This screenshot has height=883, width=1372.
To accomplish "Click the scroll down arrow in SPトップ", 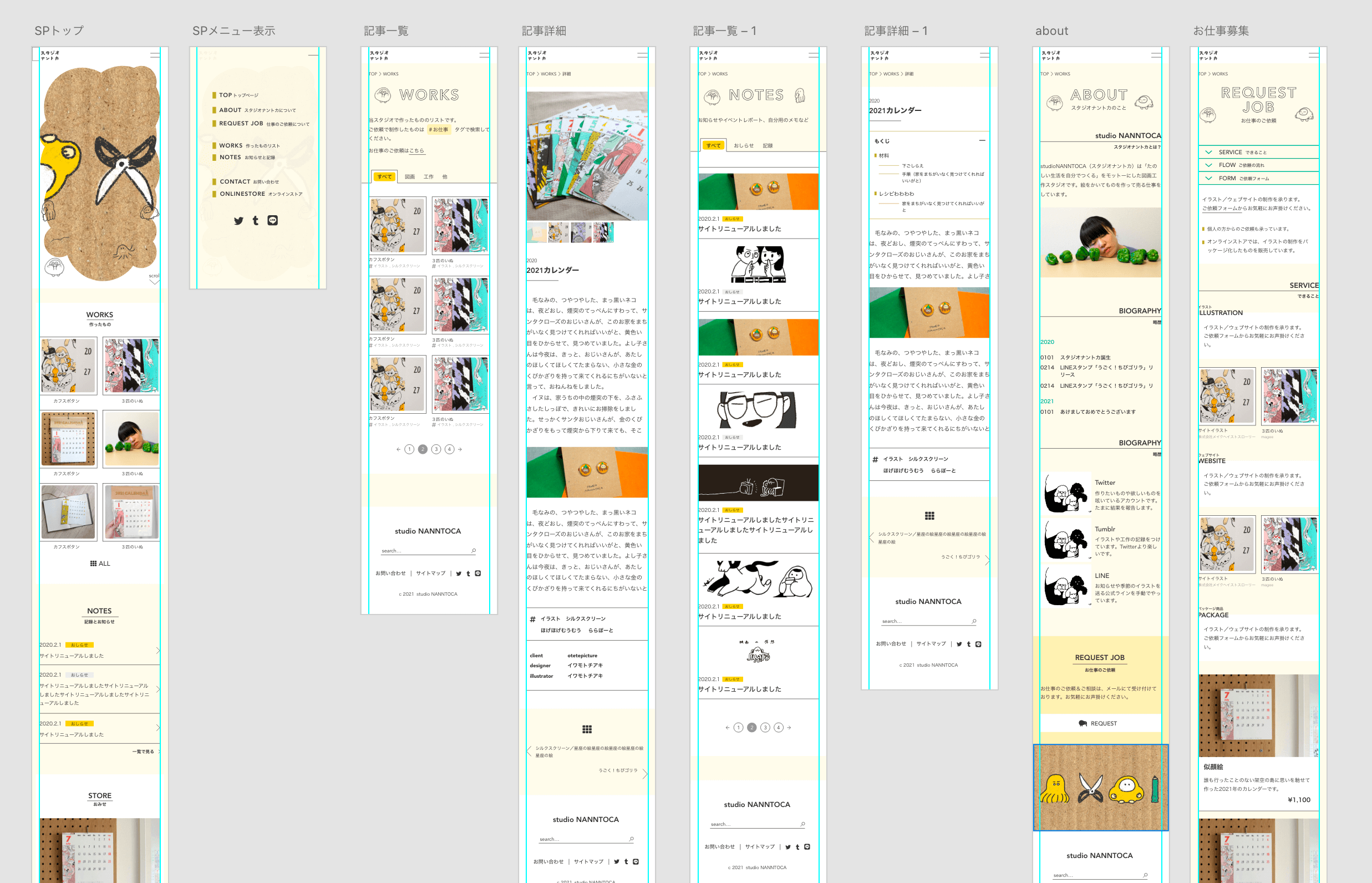I will pyautogui.click(x=154, y=282).
